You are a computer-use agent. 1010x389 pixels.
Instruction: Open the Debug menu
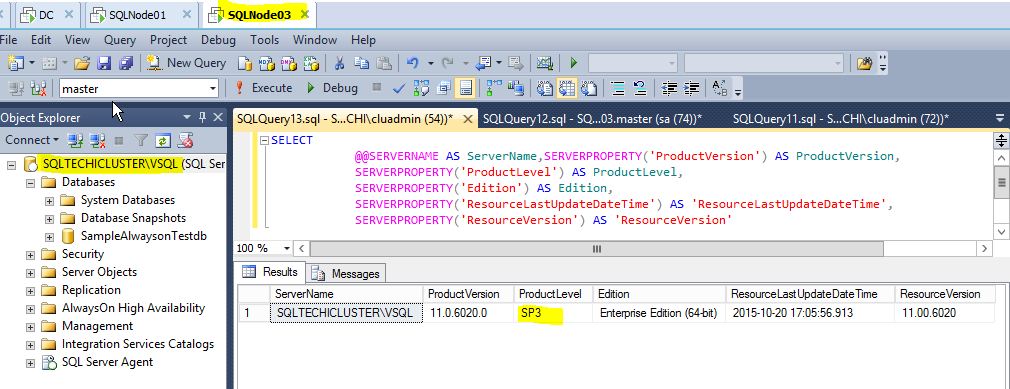coord(218,40)
